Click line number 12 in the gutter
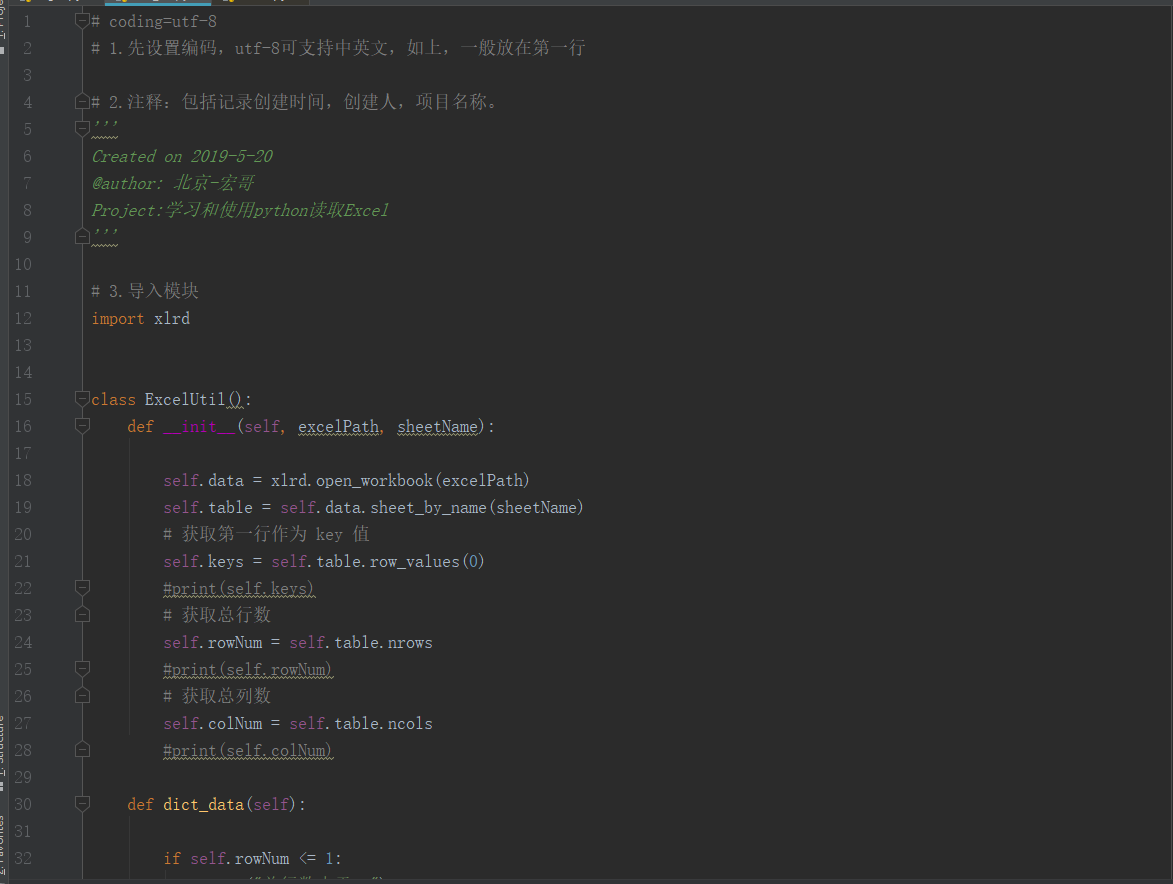The width and height of the screenshot is (1173, 884). [x=23, y=319]
